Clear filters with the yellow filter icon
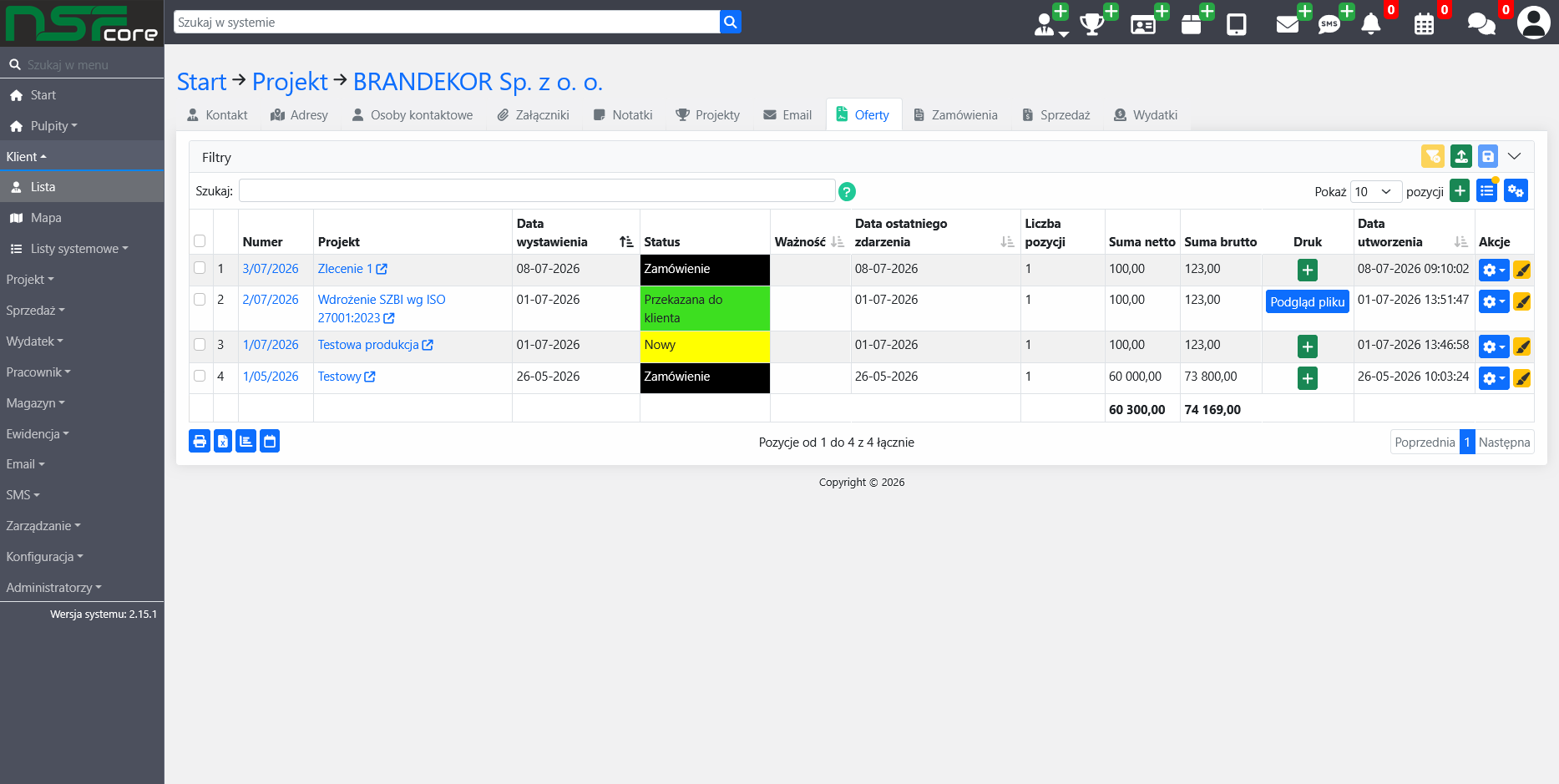Image resolution: width=1559 pixels, height=784 pixels. (x=1433, y=156)
